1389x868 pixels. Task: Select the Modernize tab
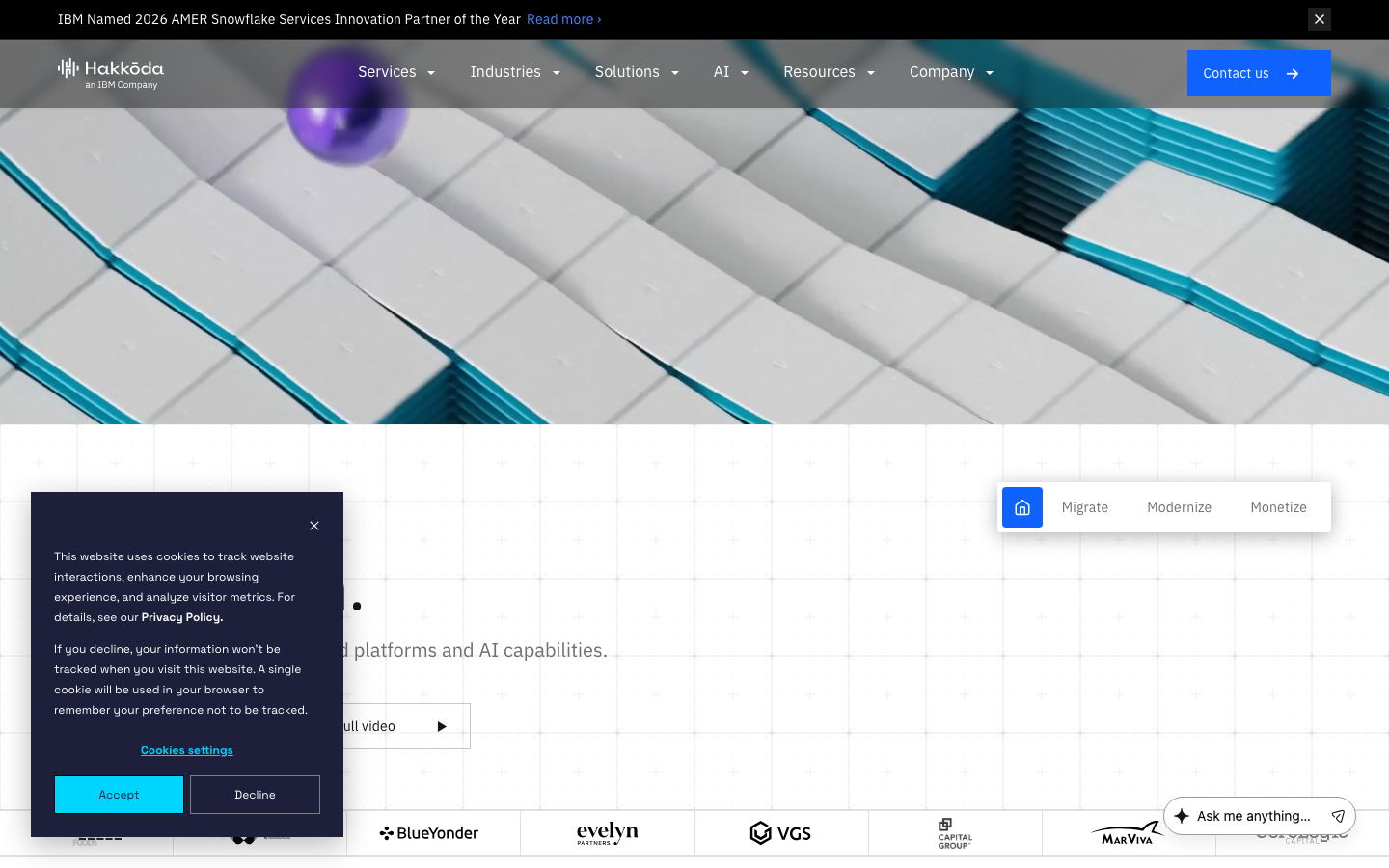[x=1179, y=507]
